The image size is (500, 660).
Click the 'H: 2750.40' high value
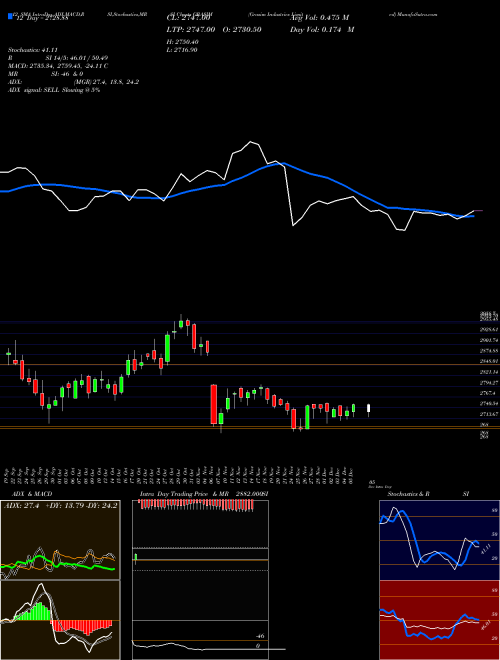pos(183,42)
